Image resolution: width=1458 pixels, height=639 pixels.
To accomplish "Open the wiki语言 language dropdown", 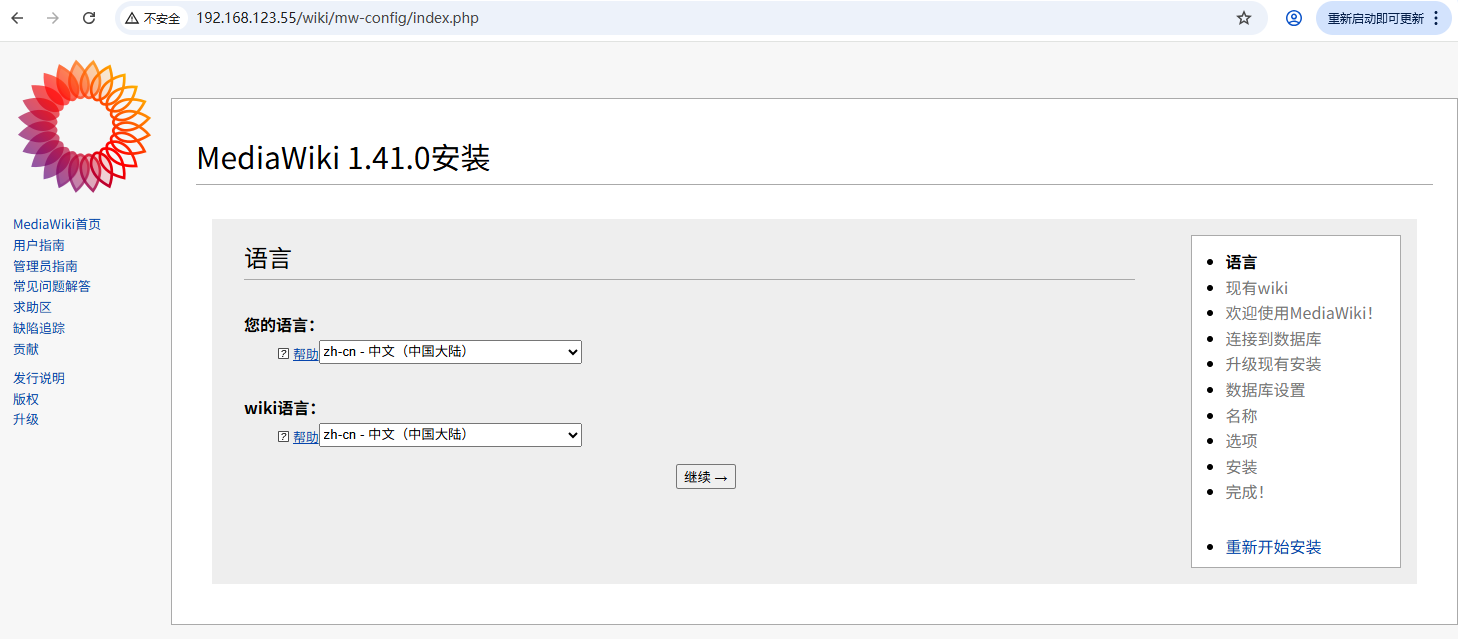I will coord(450,435).
